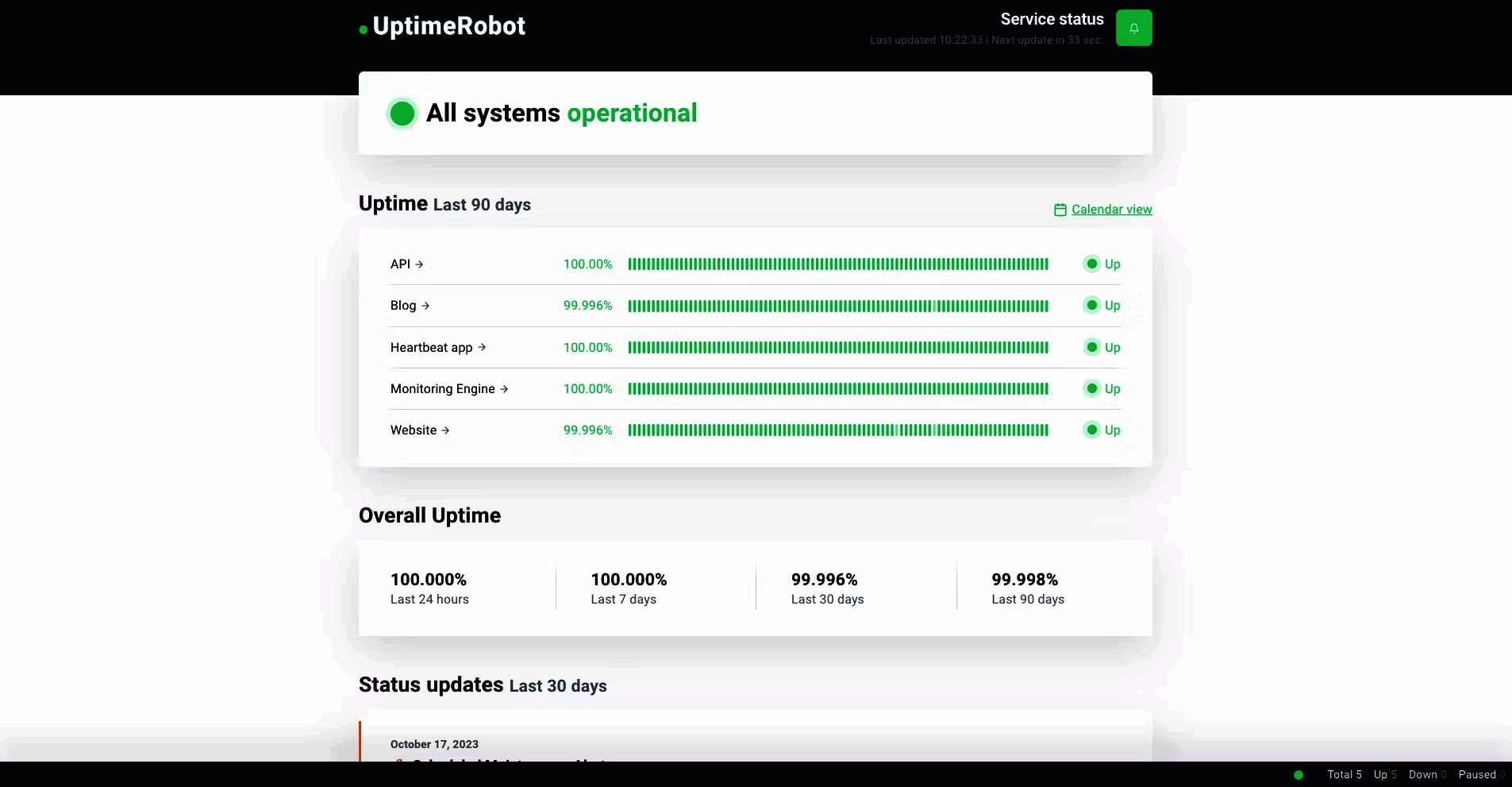This screenshot has width=1512, height=787.
Task: Click the Website uptime bar chart
Action: 838,430
